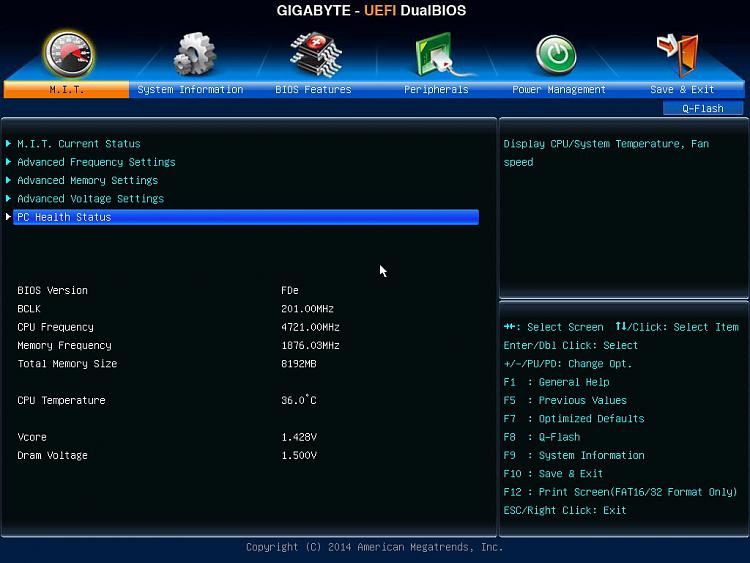
Task: Click arrow beside PC Health Status
Action: (9, 216)
